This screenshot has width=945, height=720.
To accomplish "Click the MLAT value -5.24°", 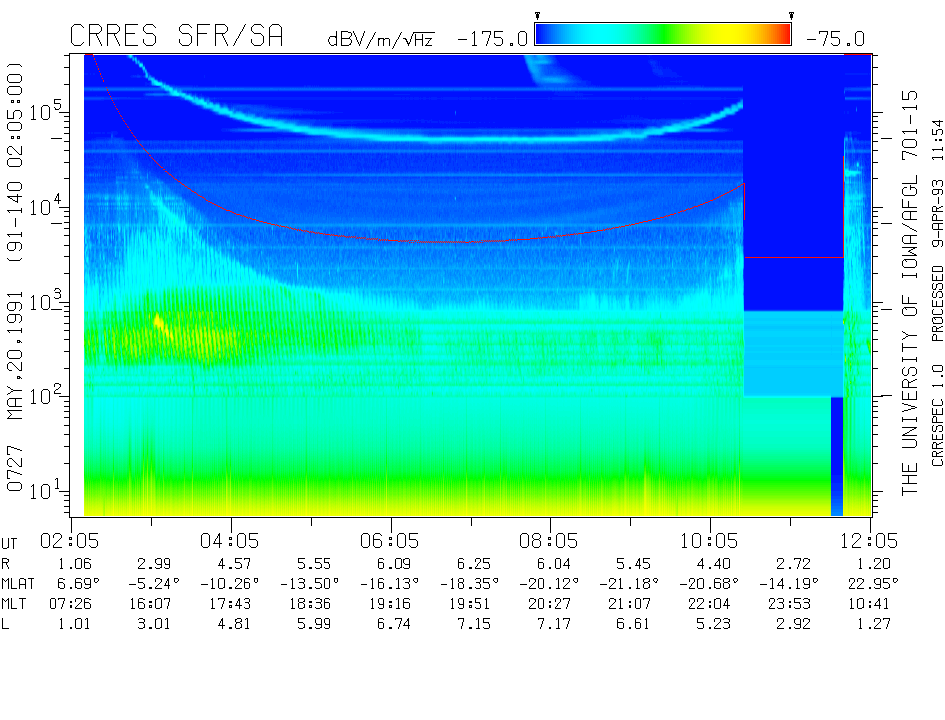I will [154, 583].
